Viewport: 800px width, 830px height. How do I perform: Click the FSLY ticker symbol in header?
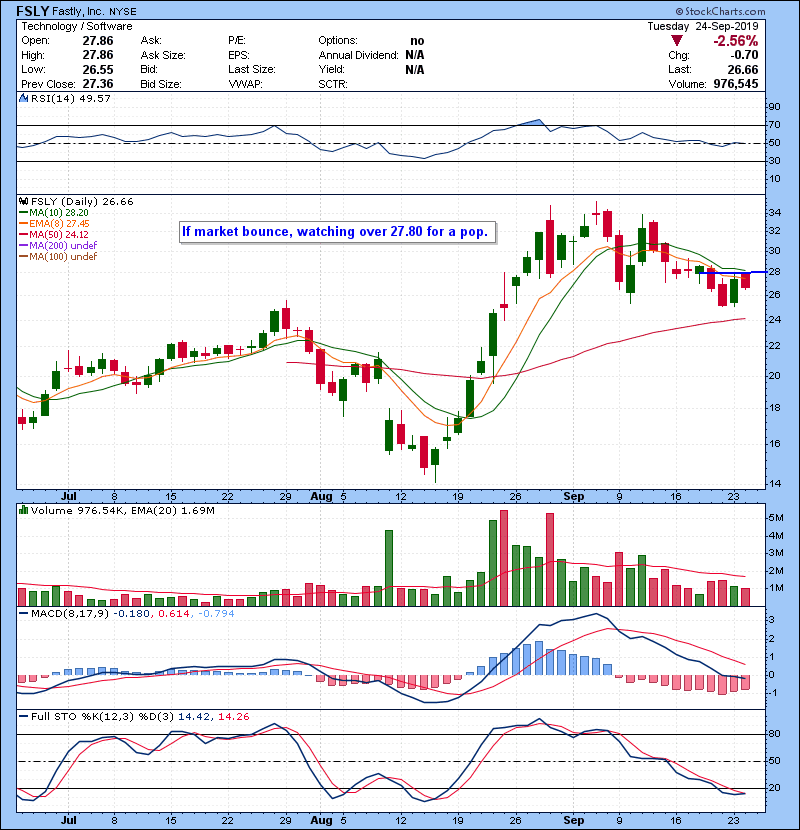(33, 11)
